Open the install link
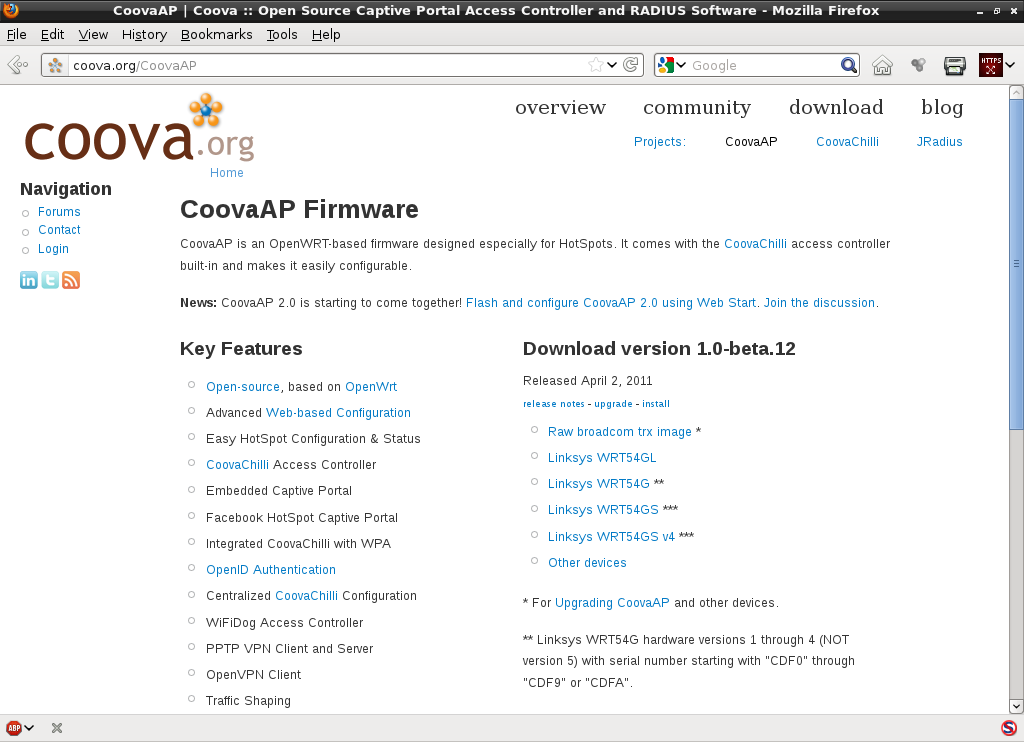Screen dimensions: 1024x742 [x=656, y=404]
